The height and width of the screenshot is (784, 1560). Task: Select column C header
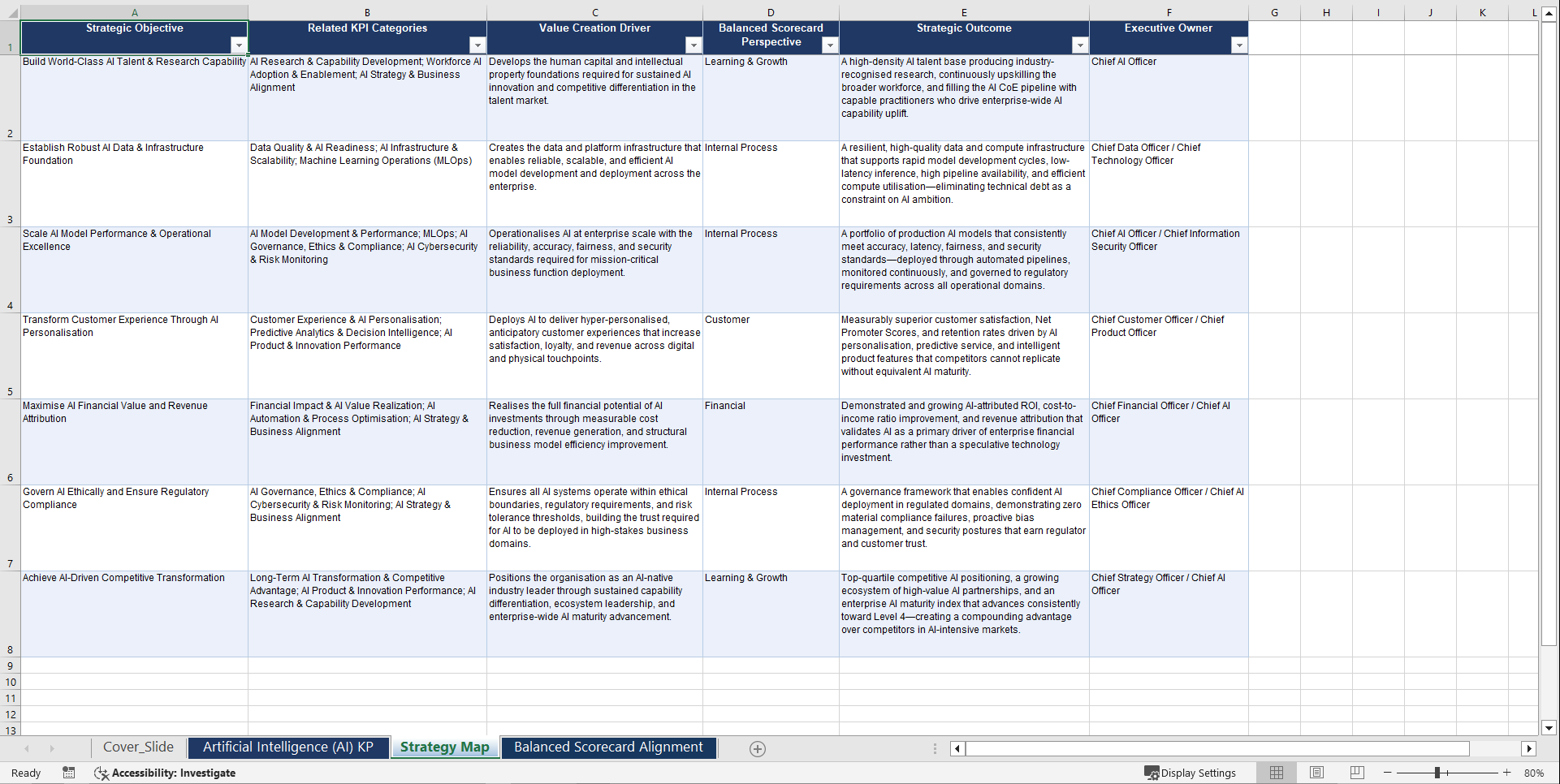pos(594,13)
